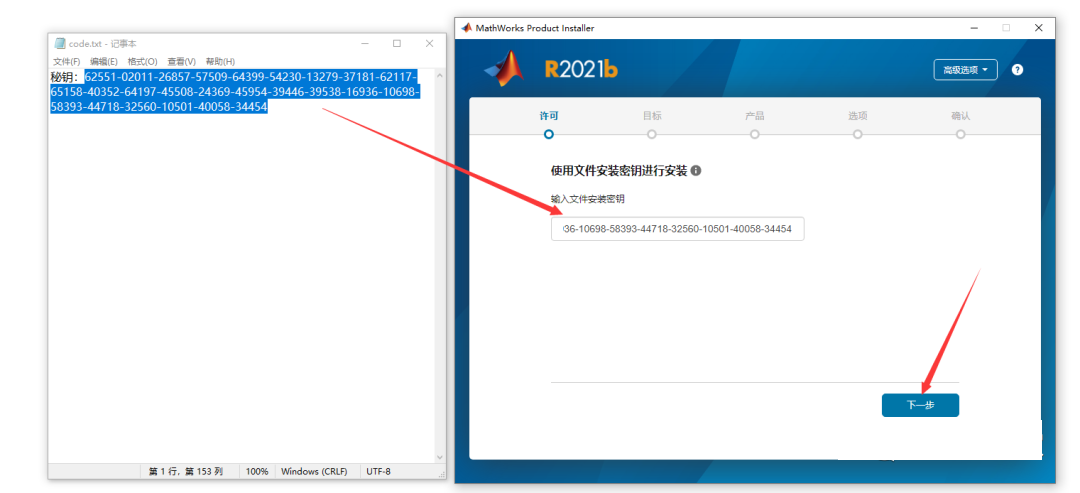Click the info icon beside 使用文件安装密钥进行安装

696,171
